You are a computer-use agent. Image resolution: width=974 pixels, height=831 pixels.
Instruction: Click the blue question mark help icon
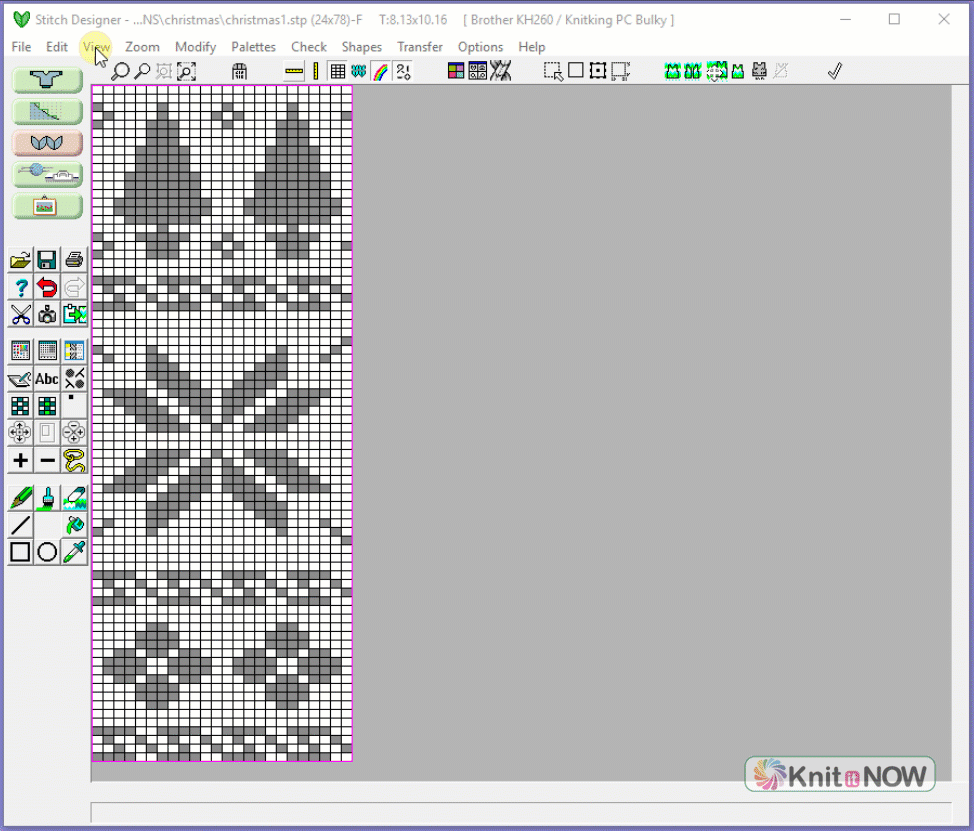pos(20,288)
